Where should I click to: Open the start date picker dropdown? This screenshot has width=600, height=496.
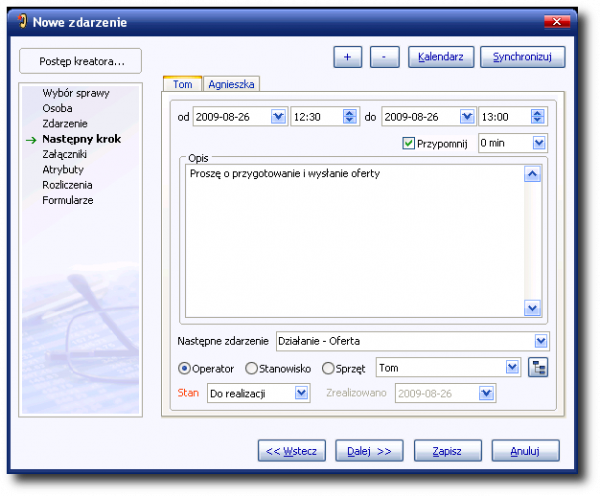277,117
